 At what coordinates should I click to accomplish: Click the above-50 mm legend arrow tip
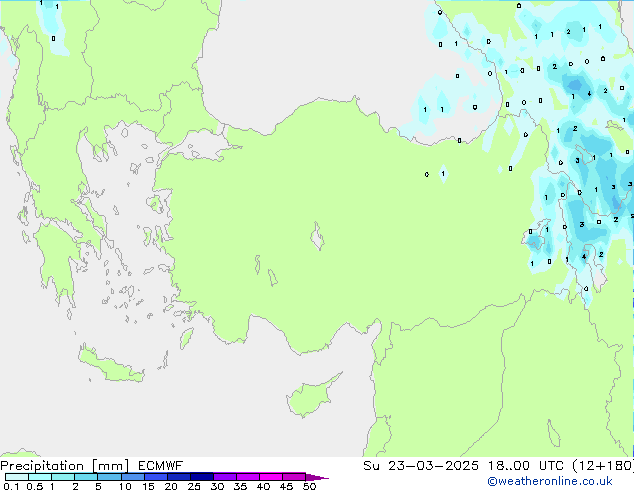point(317,477)
